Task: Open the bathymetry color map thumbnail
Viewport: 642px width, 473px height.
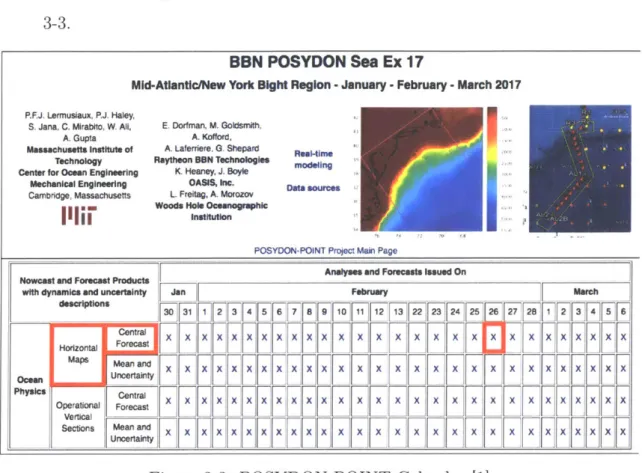Action: pos(422,169)
